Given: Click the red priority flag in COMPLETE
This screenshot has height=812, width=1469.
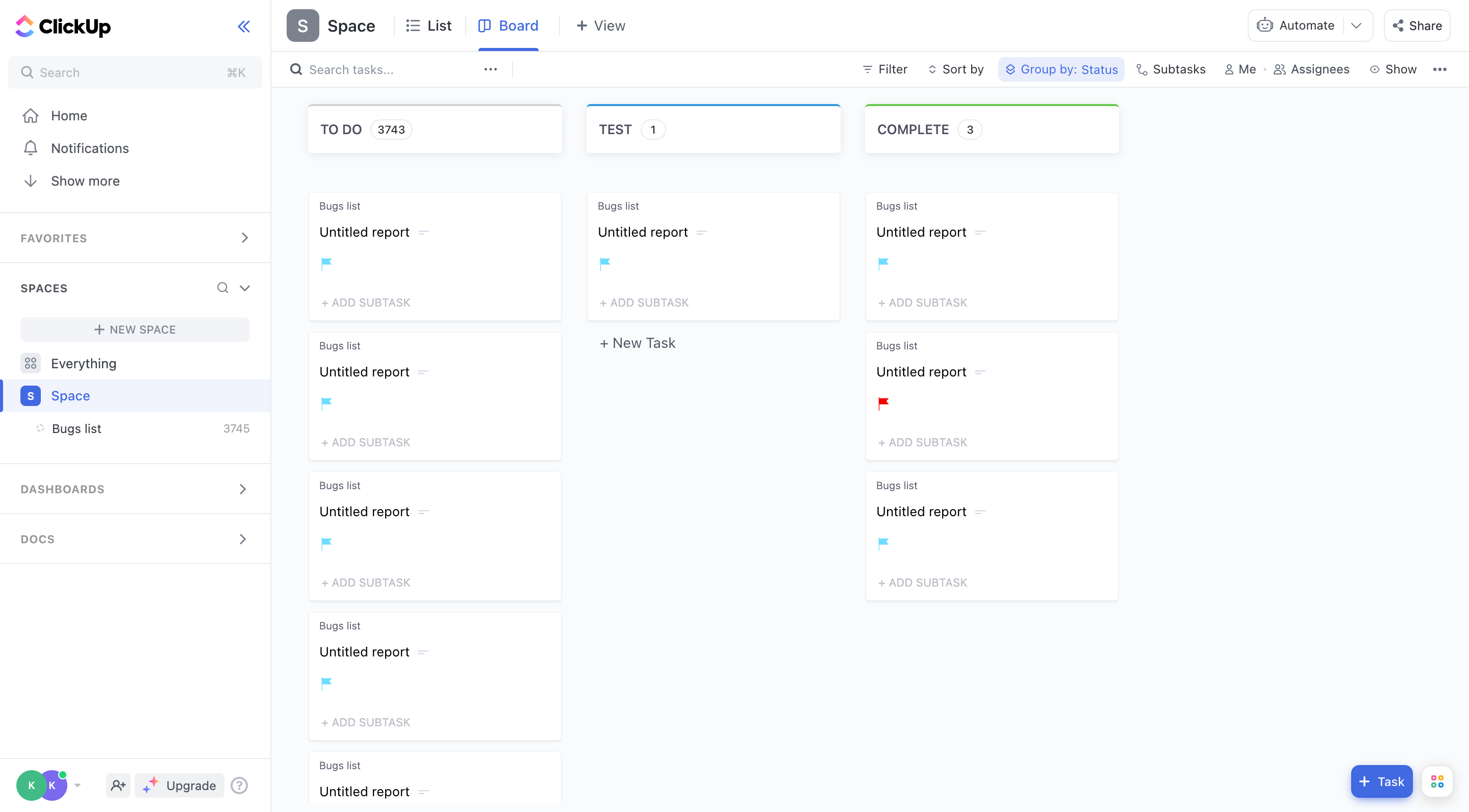Looking at the screenshot, I should pos(883,403).
